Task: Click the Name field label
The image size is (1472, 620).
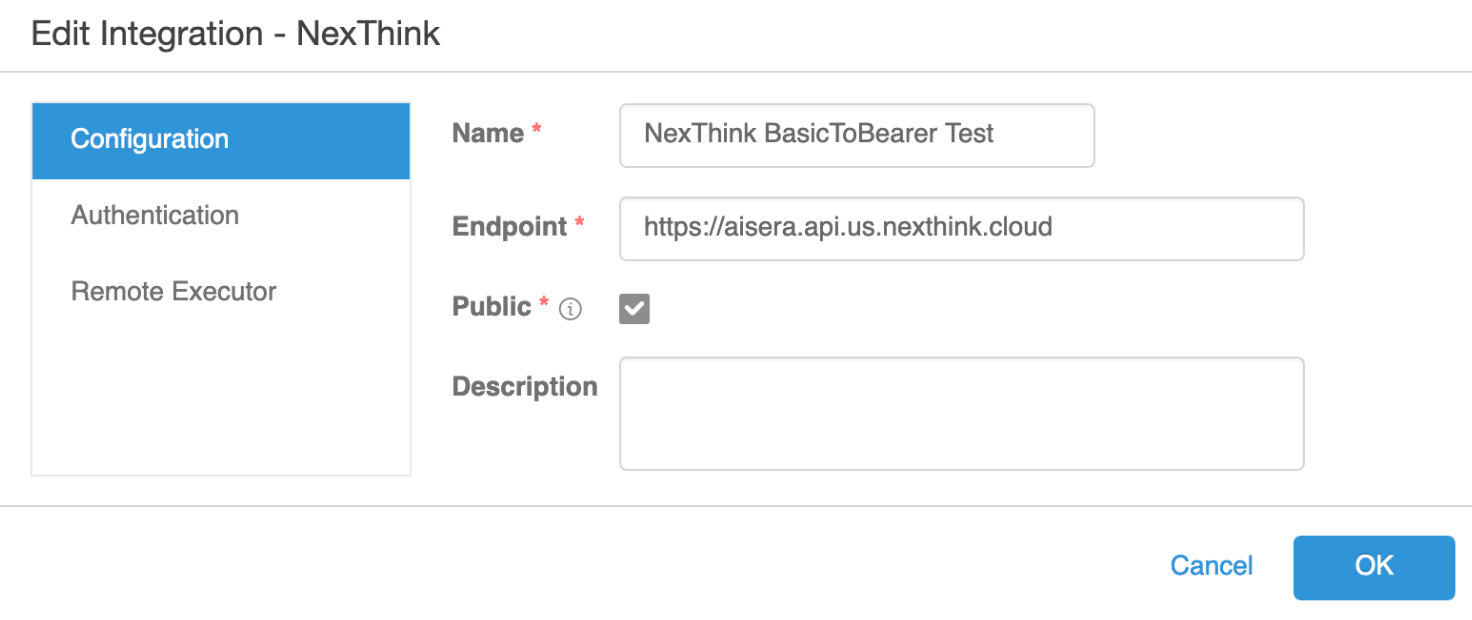Action: click(x=488, y=134)
